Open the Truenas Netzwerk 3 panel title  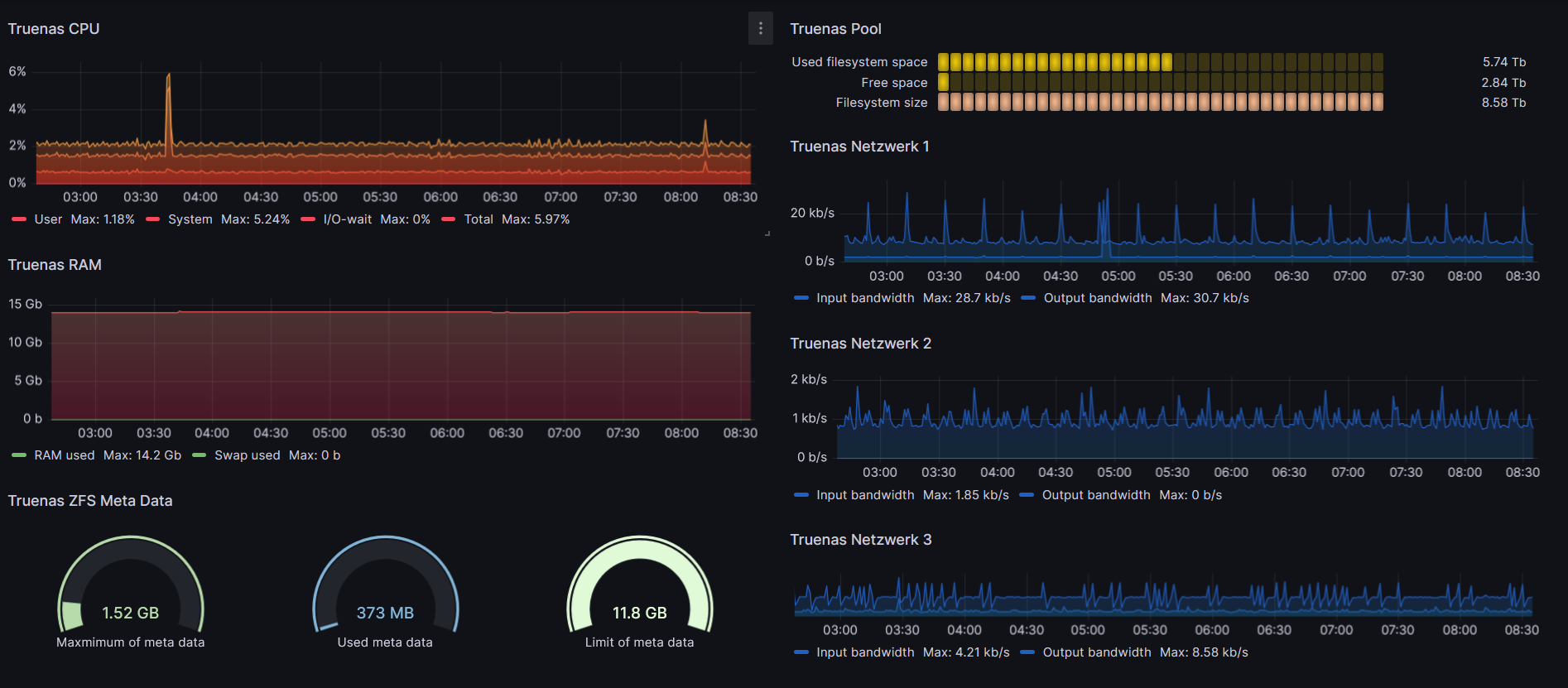pos(860,540)
